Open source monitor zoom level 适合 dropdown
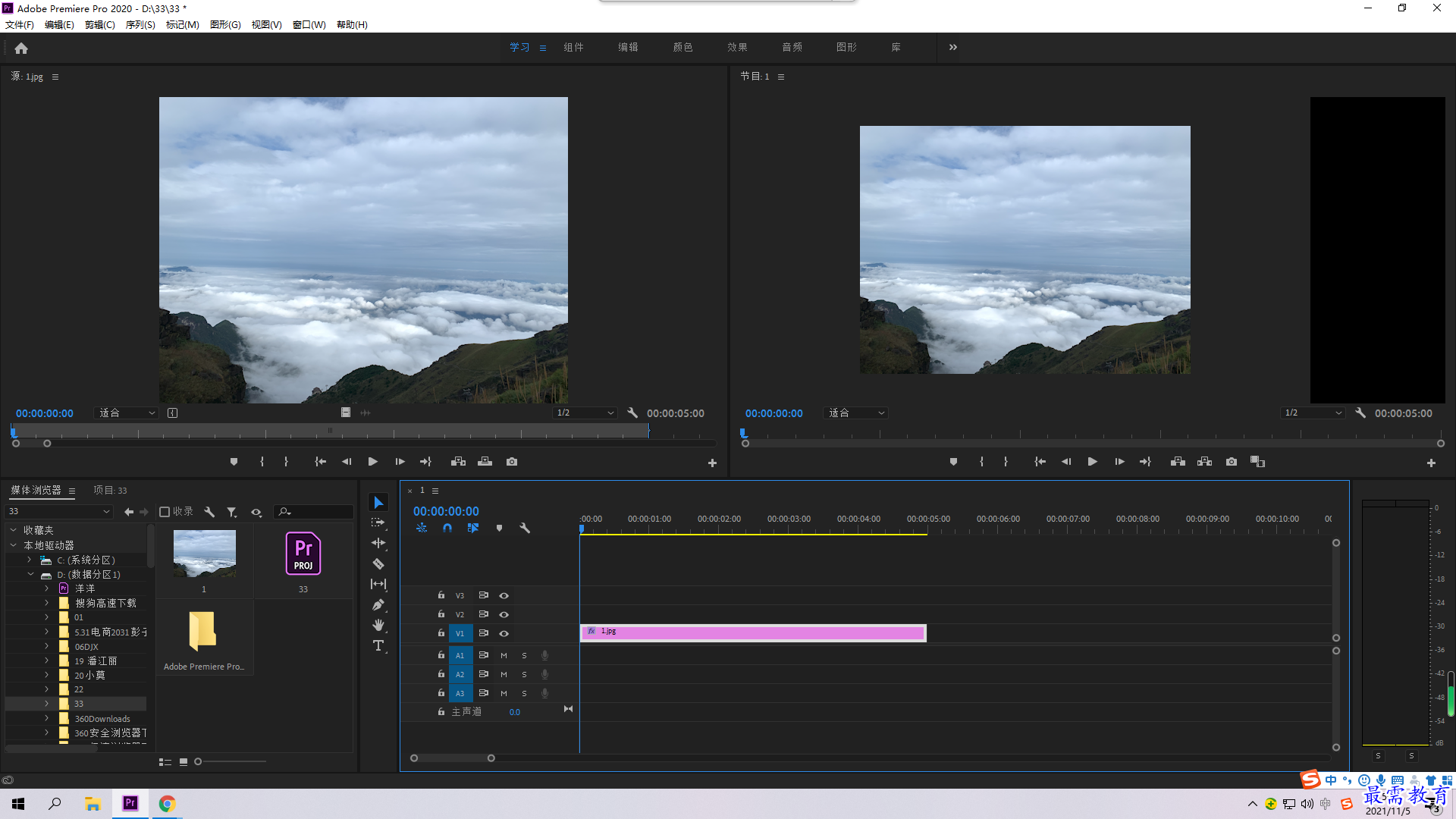 (127, 413)
